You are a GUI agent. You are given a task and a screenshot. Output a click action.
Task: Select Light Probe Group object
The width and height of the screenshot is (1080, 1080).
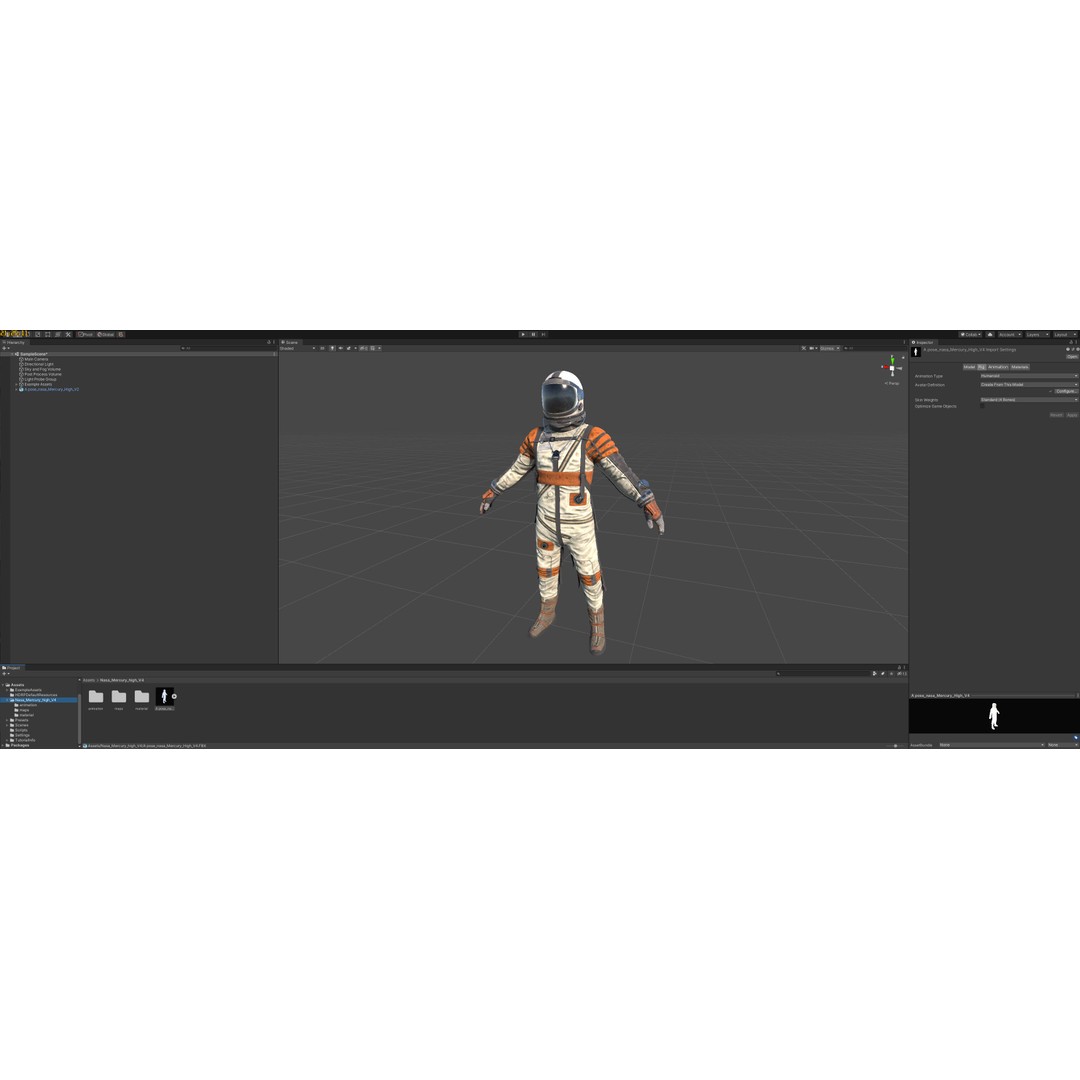coord(40,380)
